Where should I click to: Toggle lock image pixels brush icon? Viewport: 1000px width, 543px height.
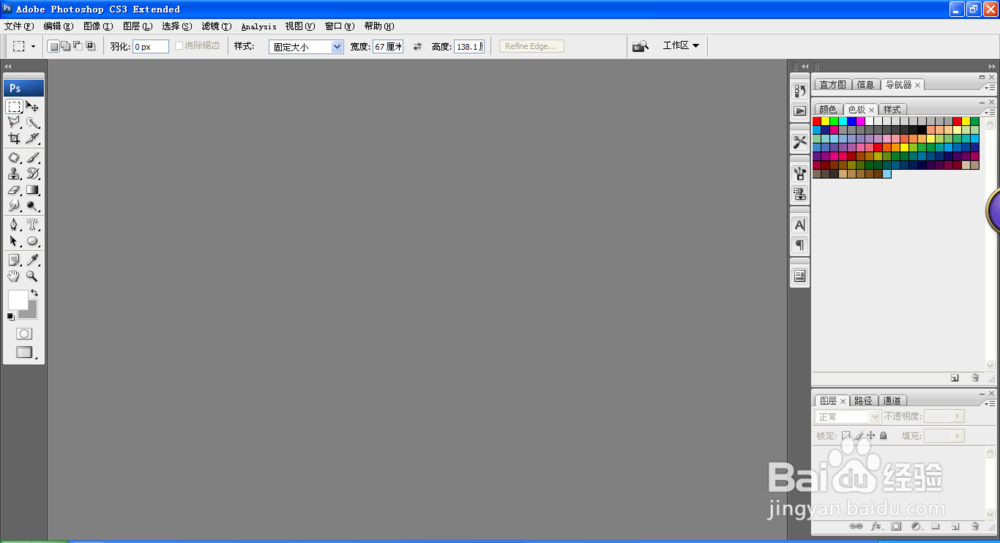tap(859, 436)
